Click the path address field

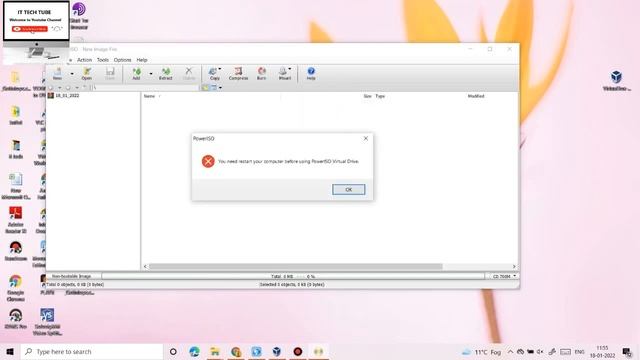[146, 87]
